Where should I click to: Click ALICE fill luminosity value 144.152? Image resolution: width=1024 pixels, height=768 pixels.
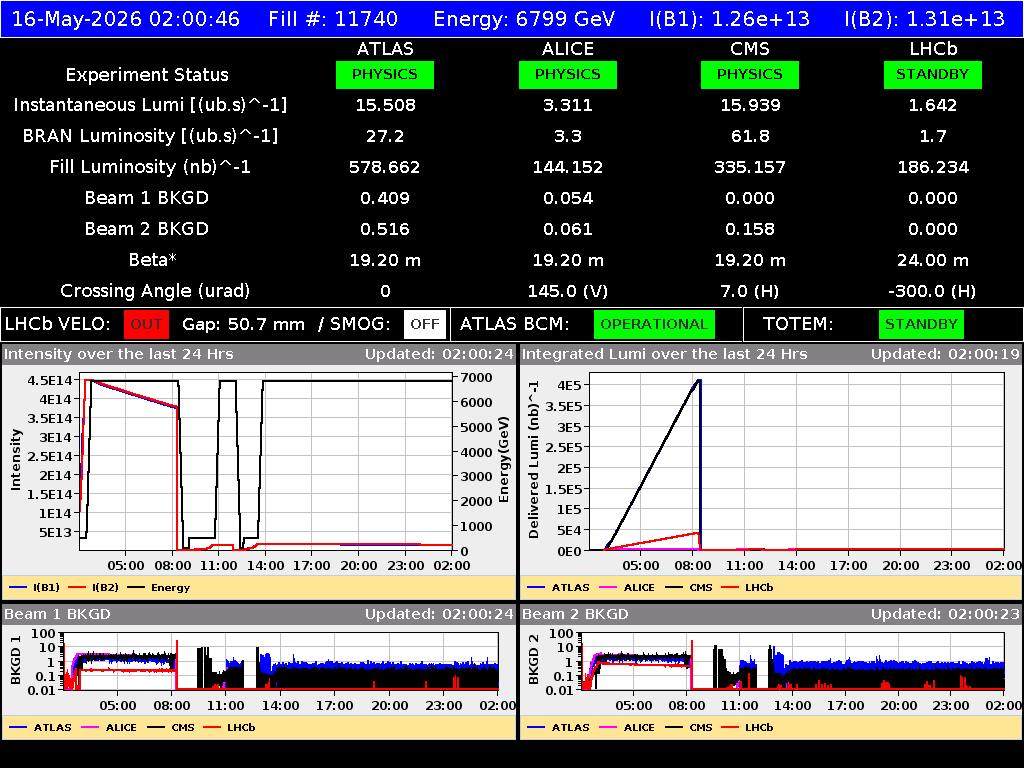pyautogui.click(x=568, y=167)
